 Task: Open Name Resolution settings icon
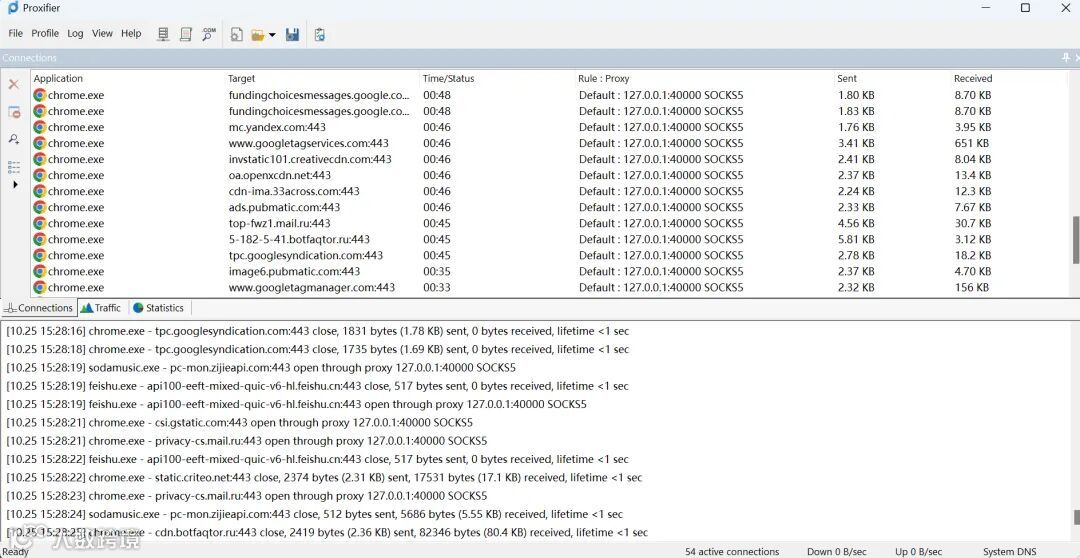click(x=209, y=34)
